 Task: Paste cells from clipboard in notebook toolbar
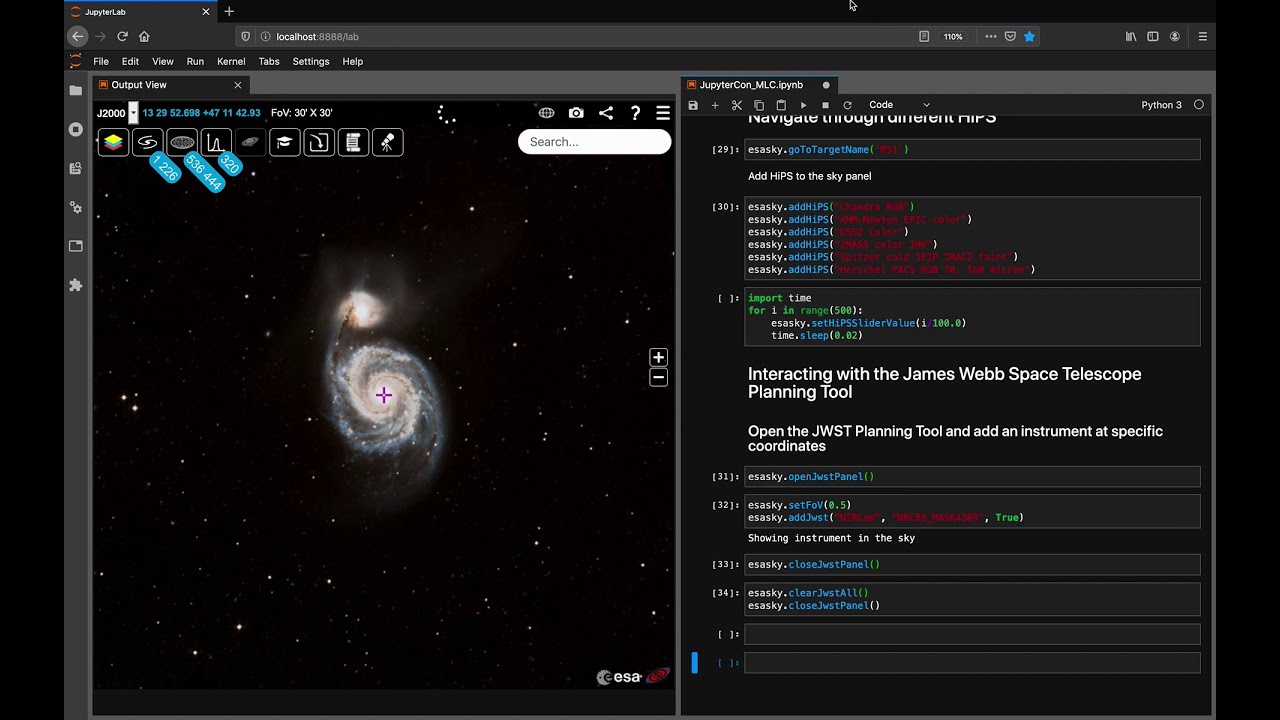tap(781, 105)
